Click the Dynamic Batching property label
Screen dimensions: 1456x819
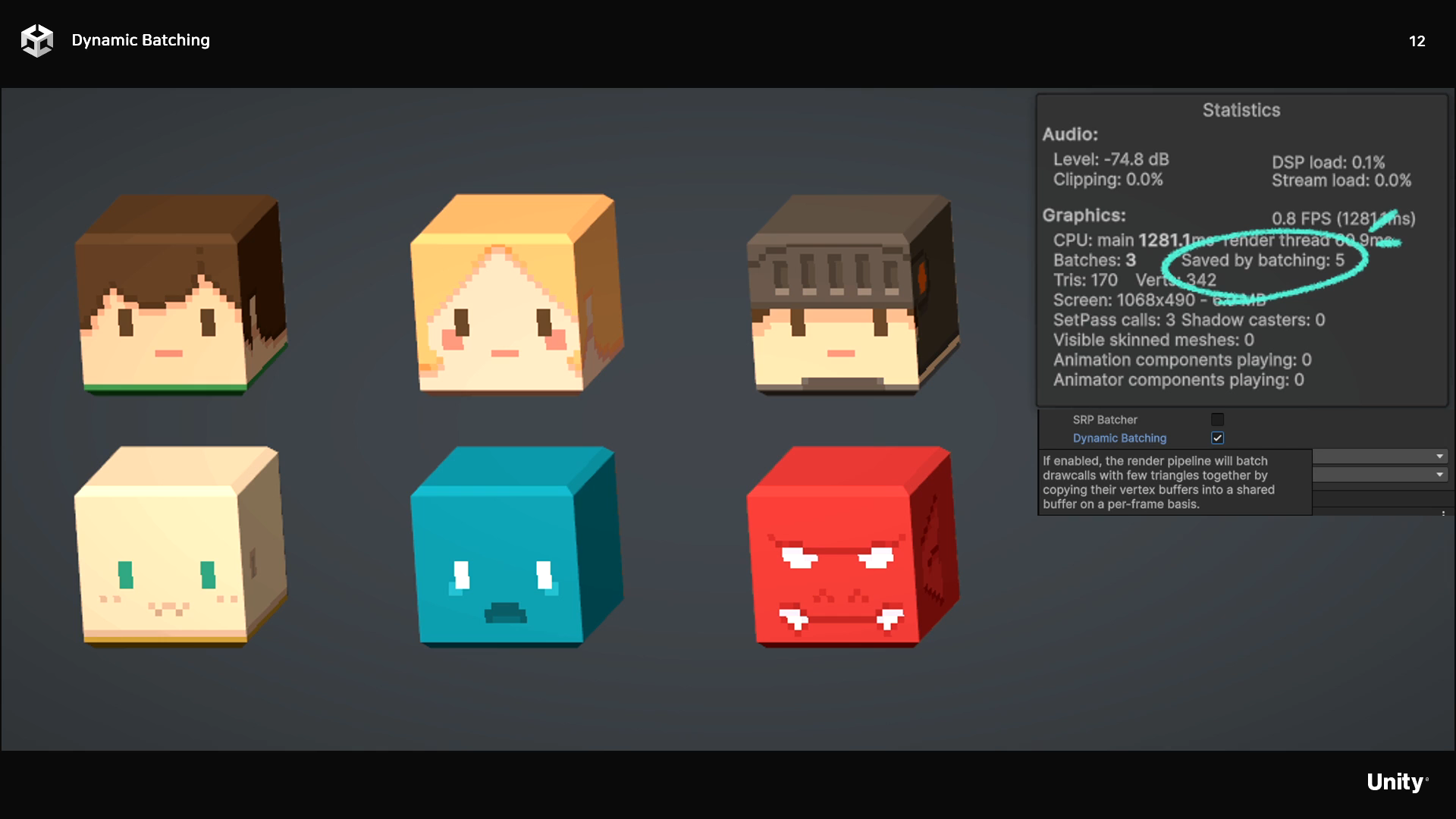1119,438
